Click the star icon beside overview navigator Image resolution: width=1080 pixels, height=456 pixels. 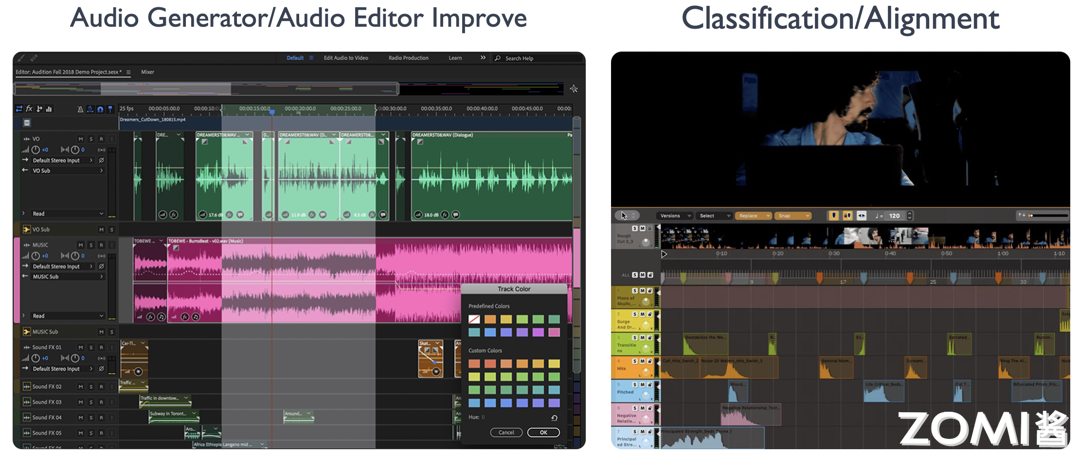click(573, 89)
